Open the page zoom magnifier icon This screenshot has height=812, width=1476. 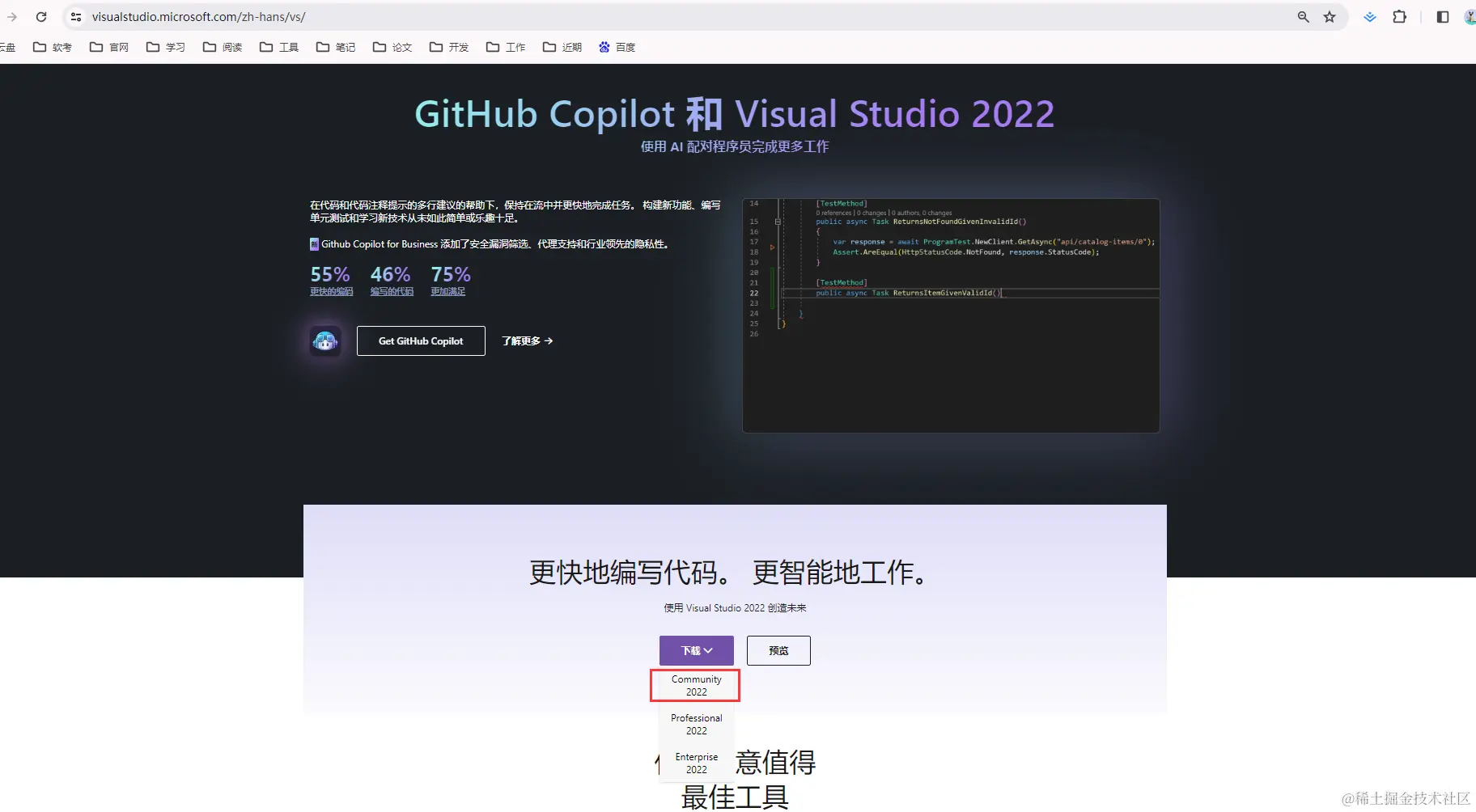pyautogui.click(x=1303, y=17)
